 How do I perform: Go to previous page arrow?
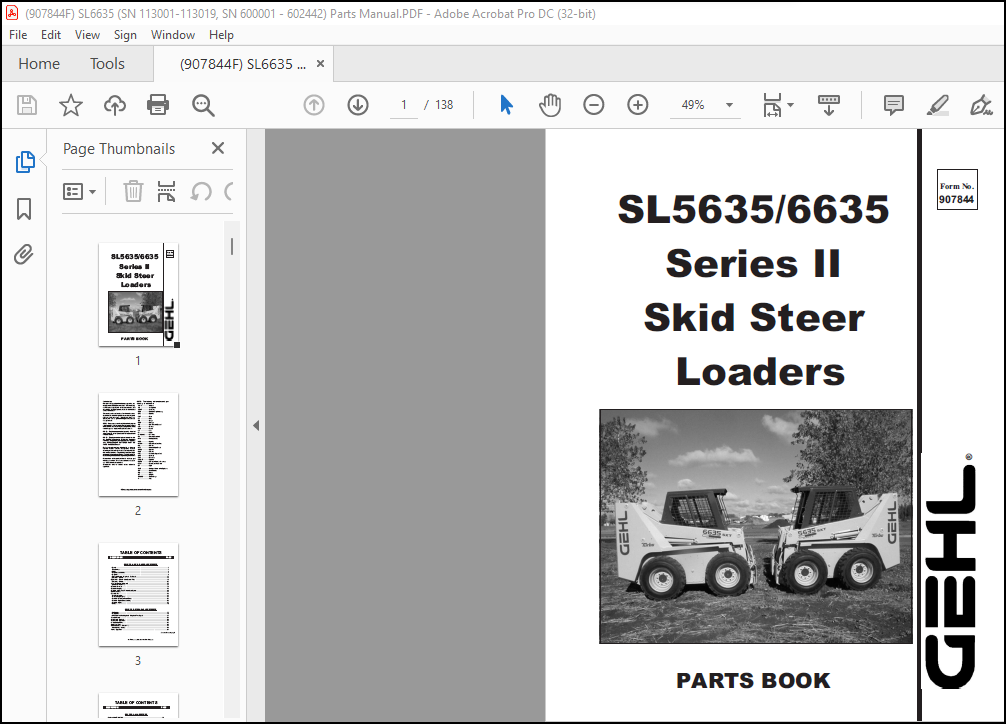(314, 105)
